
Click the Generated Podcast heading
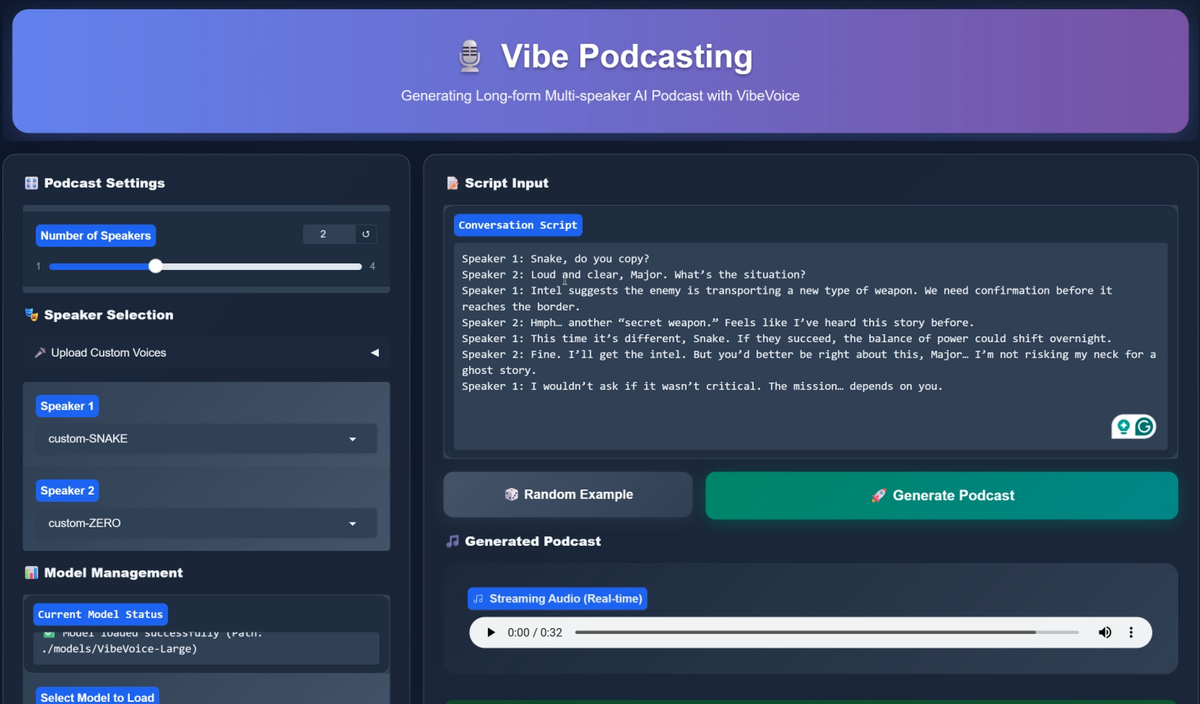[532, 541]
